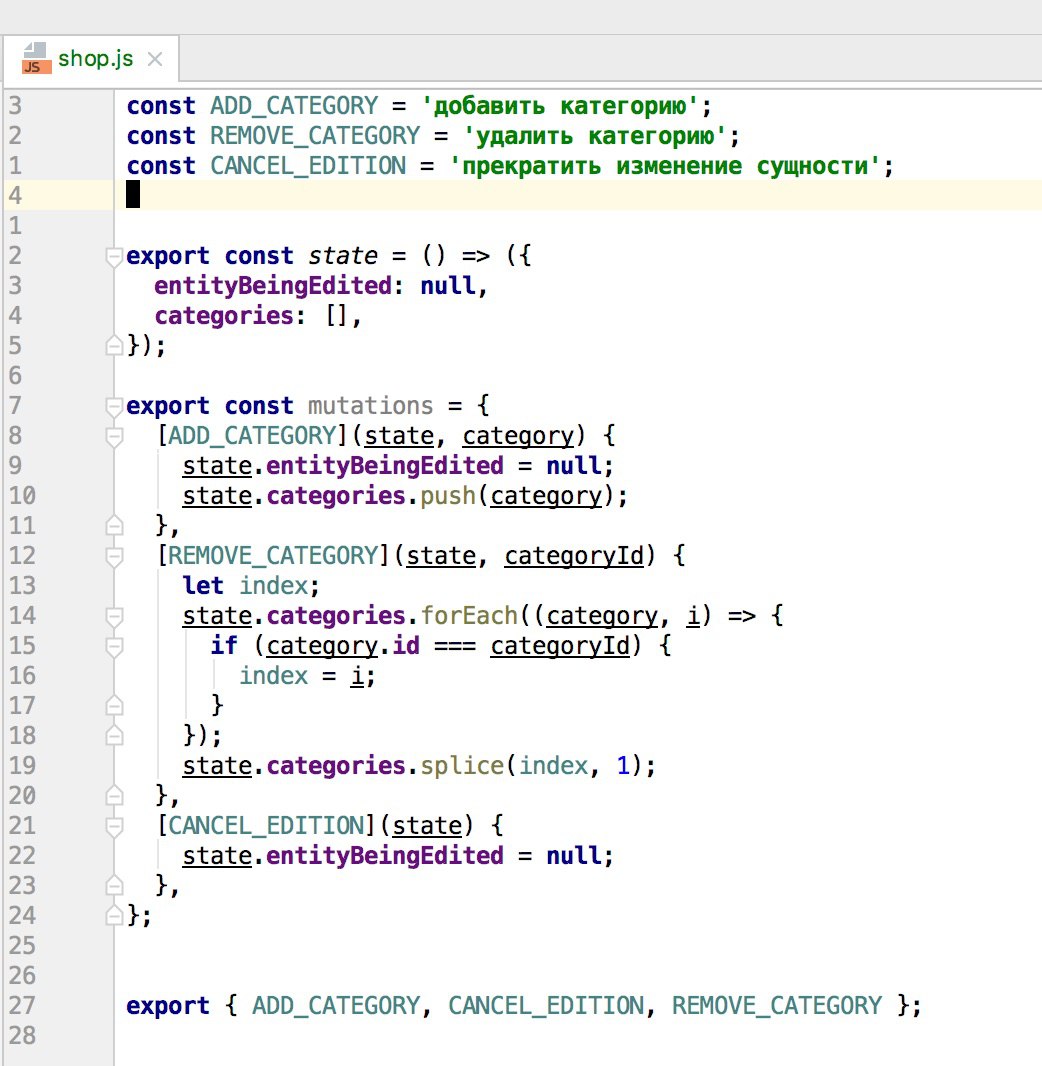Fold the [REMOVE_CATEGORY] mutation method

[x=114, y=556]
